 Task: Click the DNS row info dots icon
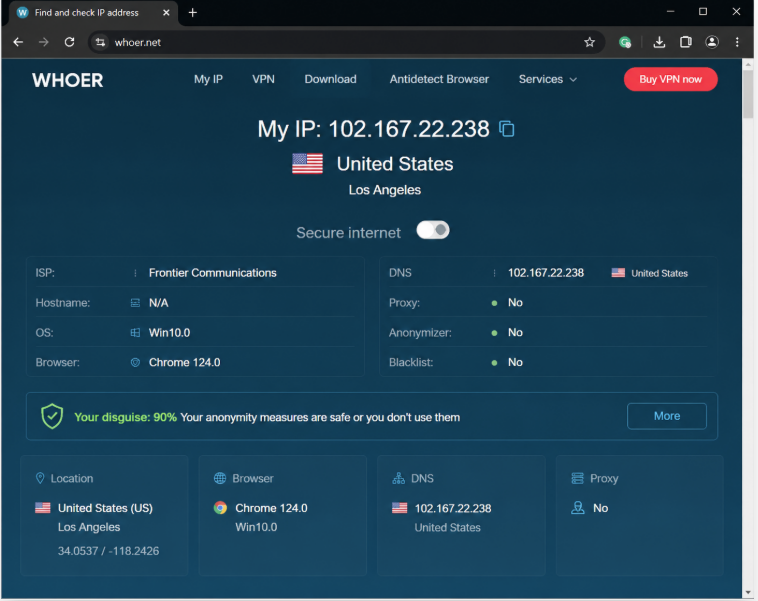(494, 273)
